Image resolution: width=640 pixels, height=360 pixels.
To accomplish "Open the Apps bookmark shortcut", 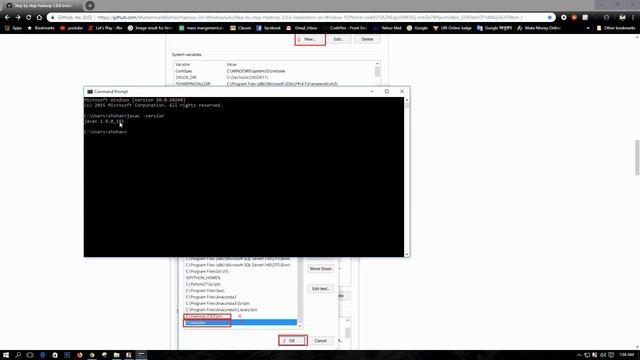I will coord(13,28).
